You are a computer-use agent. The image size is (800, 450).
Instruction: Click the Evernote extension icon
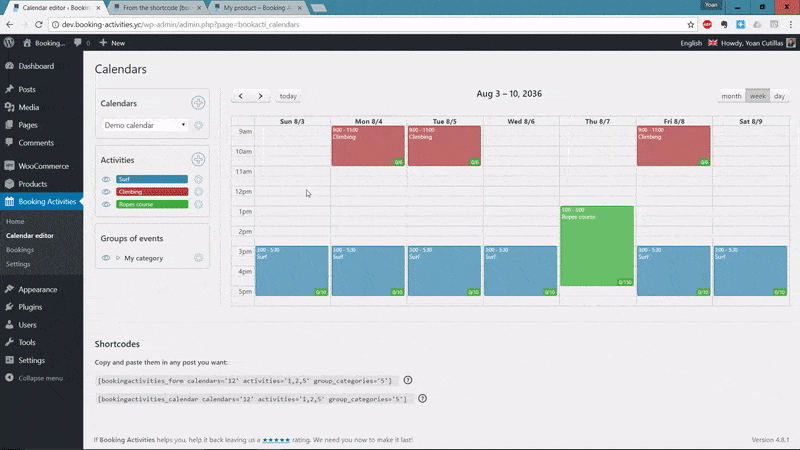(x=724, y=24)
